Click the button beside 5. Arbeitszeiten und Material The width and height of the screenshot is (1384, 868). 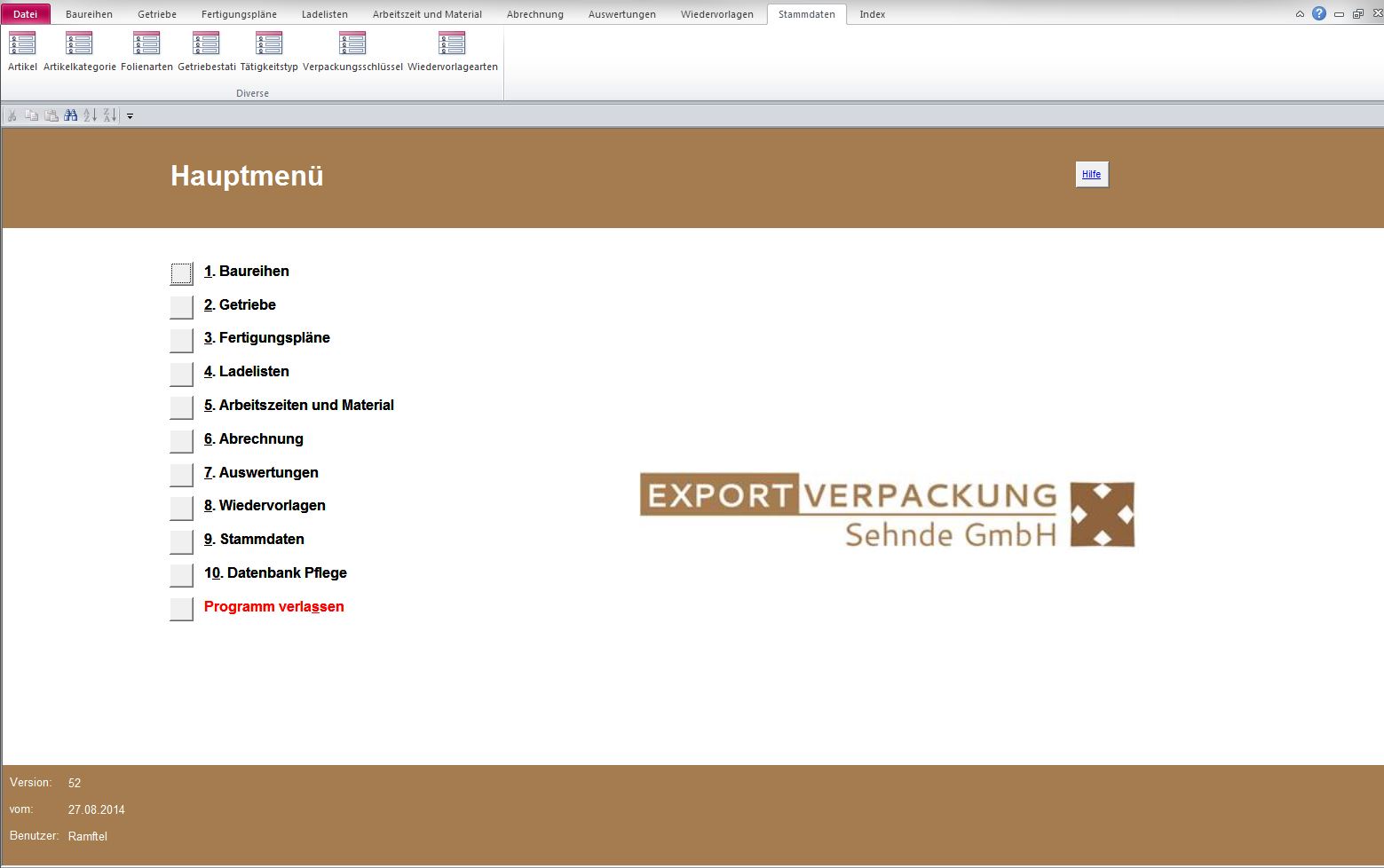point(181,407)
